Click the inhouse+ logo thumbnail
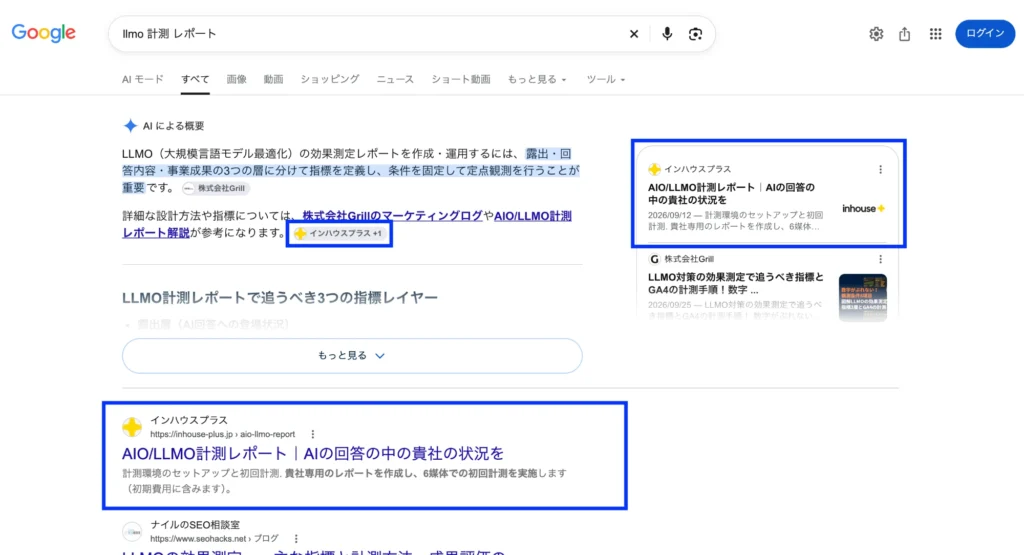Viewport: 1024px width, 555px height. point(863,209)
